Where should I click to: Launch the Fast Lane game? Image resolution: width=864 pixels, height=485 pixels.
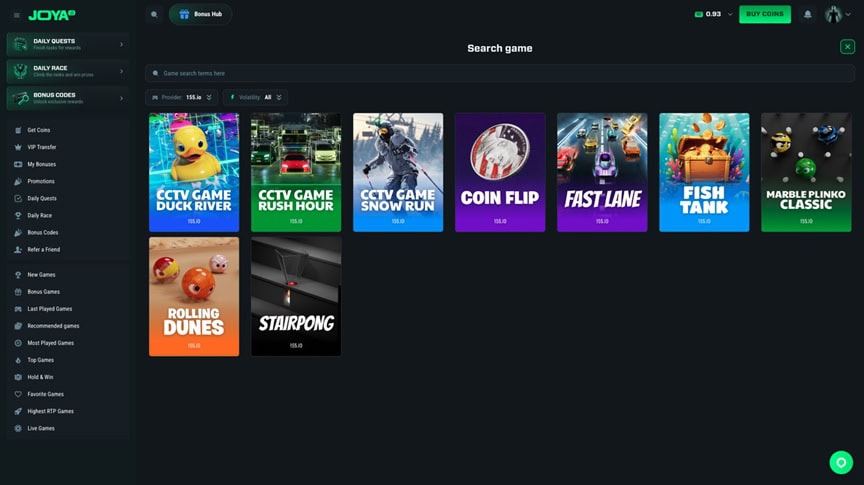(x=602, y=172)
